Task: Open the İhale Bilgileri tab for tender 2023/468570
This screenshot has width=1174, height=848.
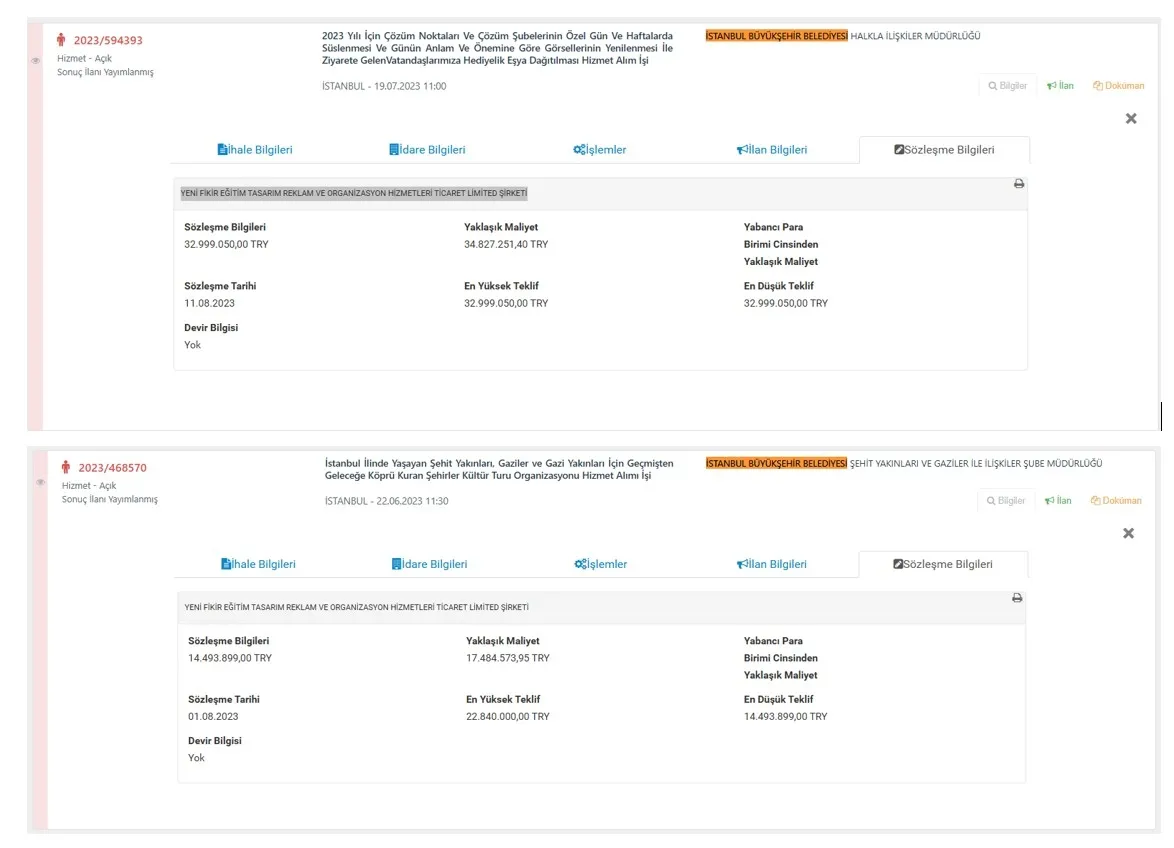Action: click(258, 564)
